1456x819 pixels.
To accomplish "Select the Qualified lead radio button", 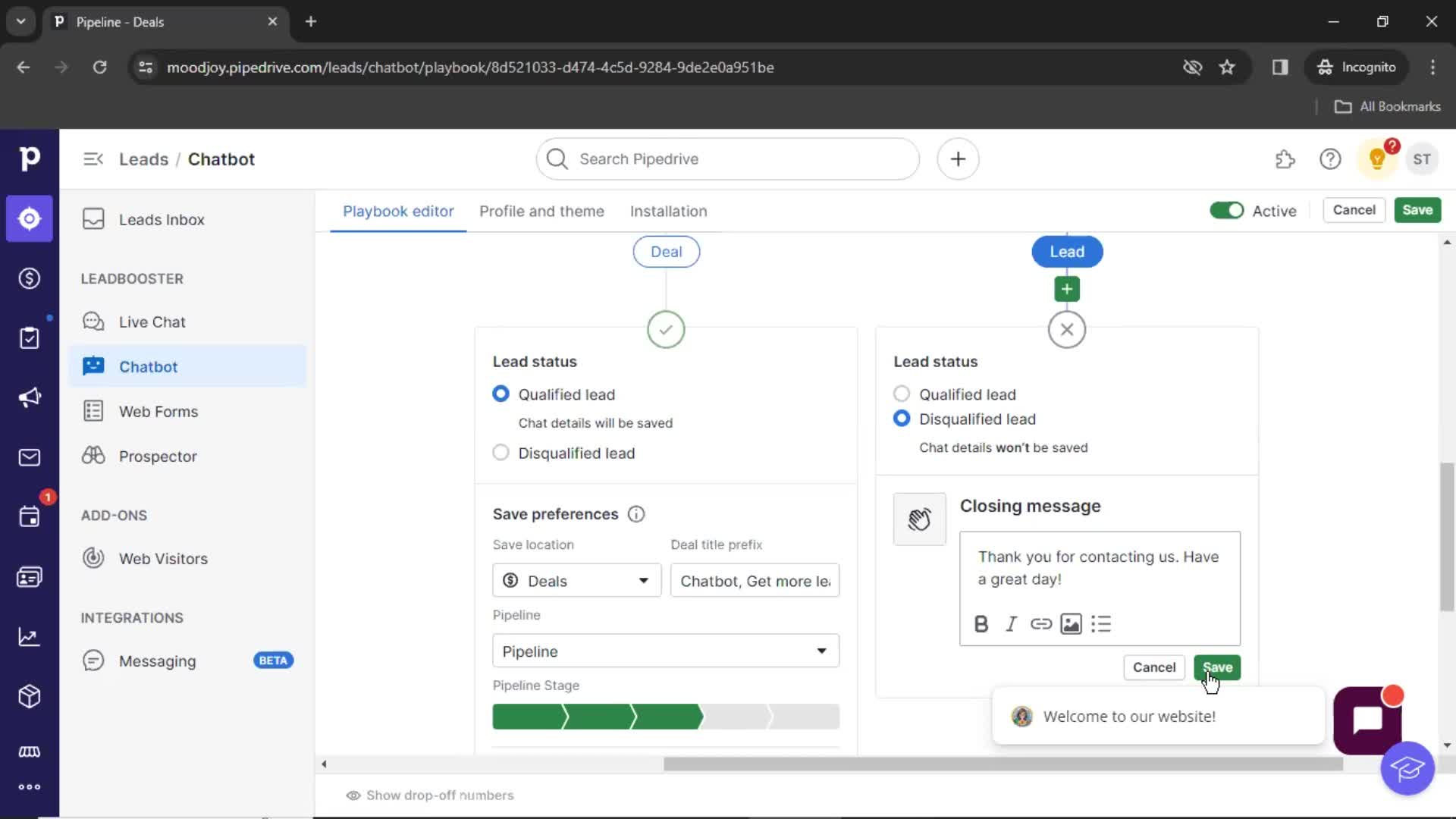I will click(901, 393).
